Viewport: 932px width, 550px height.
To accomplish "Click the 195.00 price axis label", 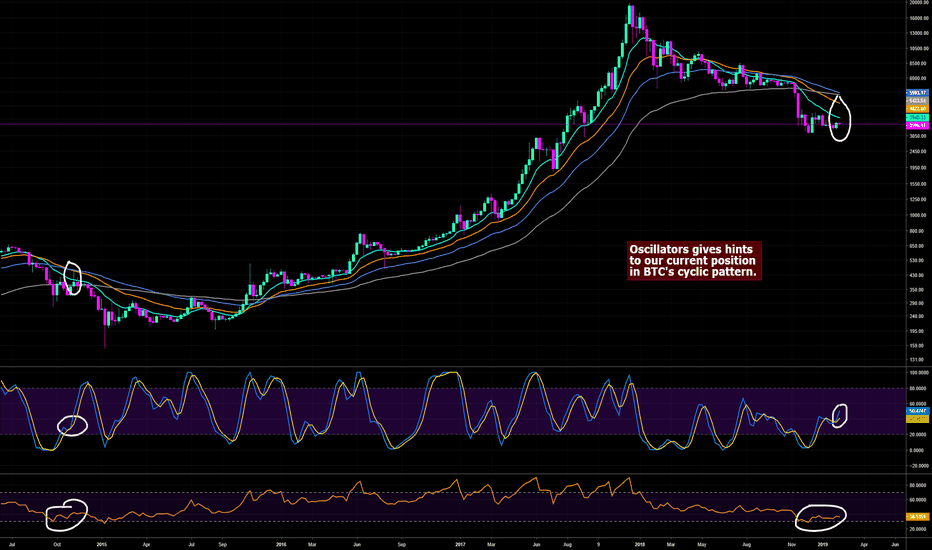I will click(x=919, y=331).
